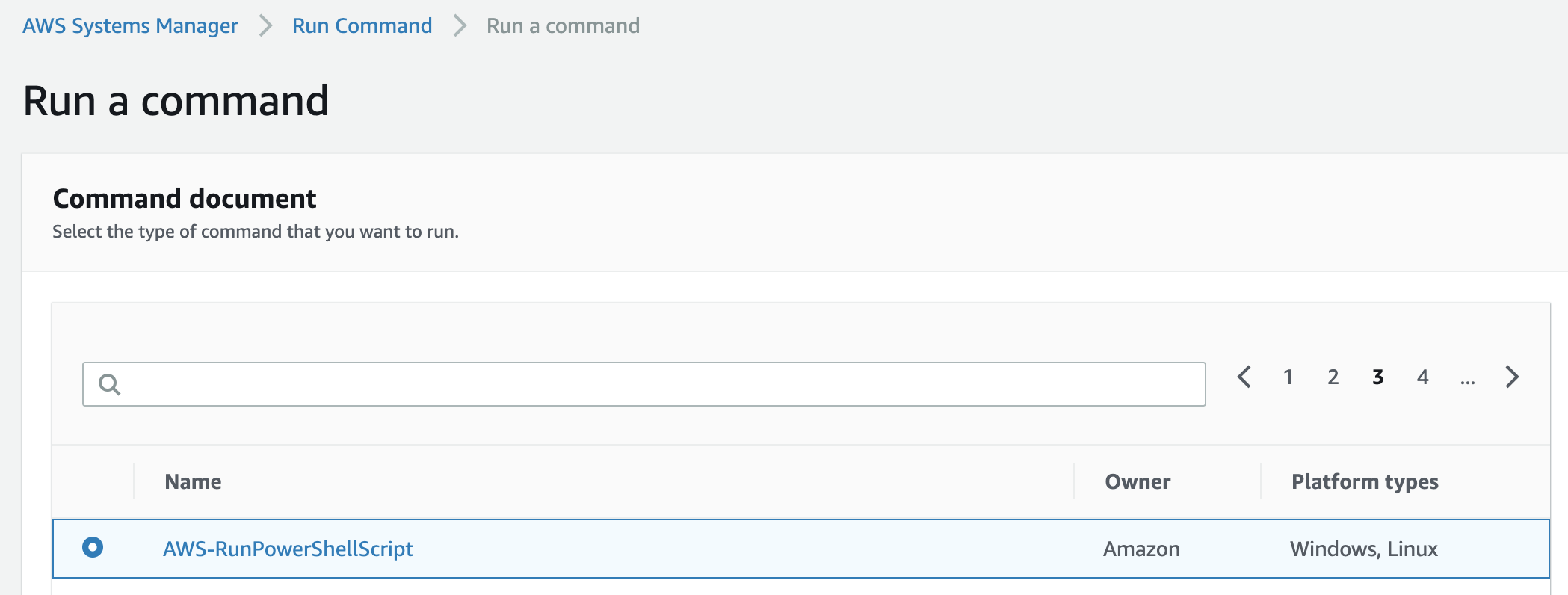Navigate to Run Command breadcrumb
The image size is (1568, 595).
[362, 26]
